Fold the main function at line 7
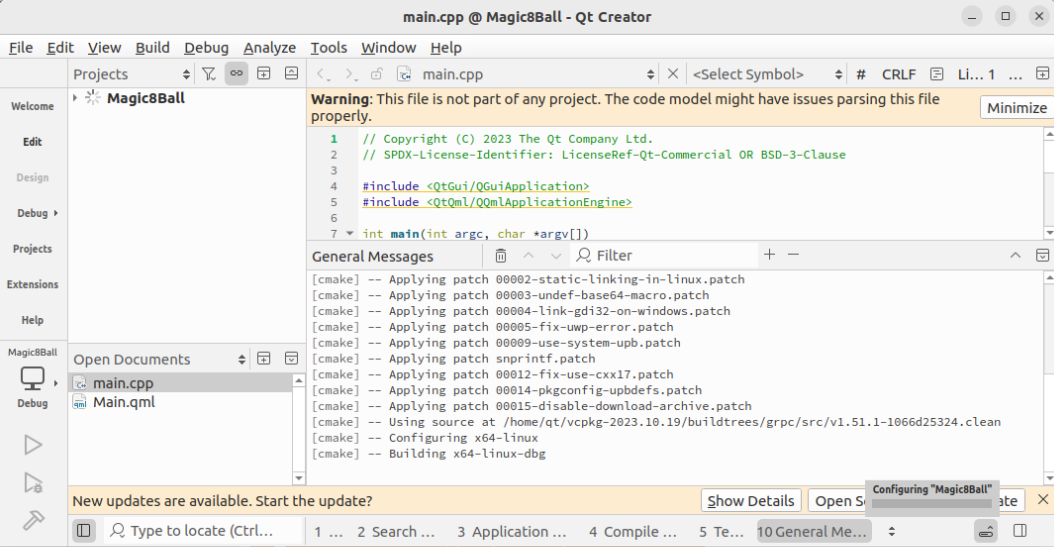This screenshot has width=1054, height=547. (x=350, y=233)
